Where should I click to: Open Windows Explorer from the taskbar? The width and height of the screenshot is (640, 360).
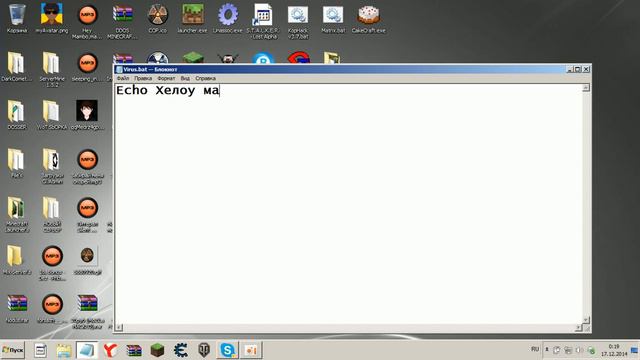64,350
